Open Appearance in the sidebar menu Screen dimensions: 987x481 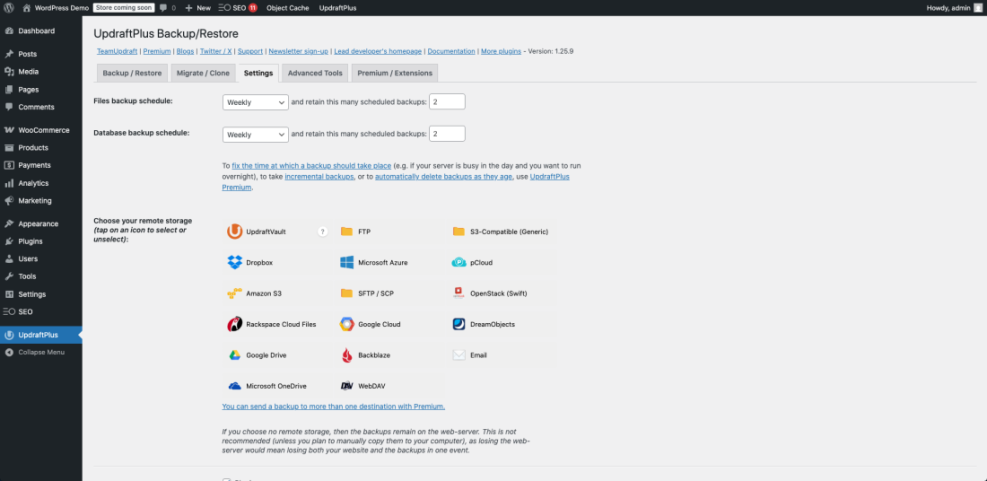click(41, 224)
